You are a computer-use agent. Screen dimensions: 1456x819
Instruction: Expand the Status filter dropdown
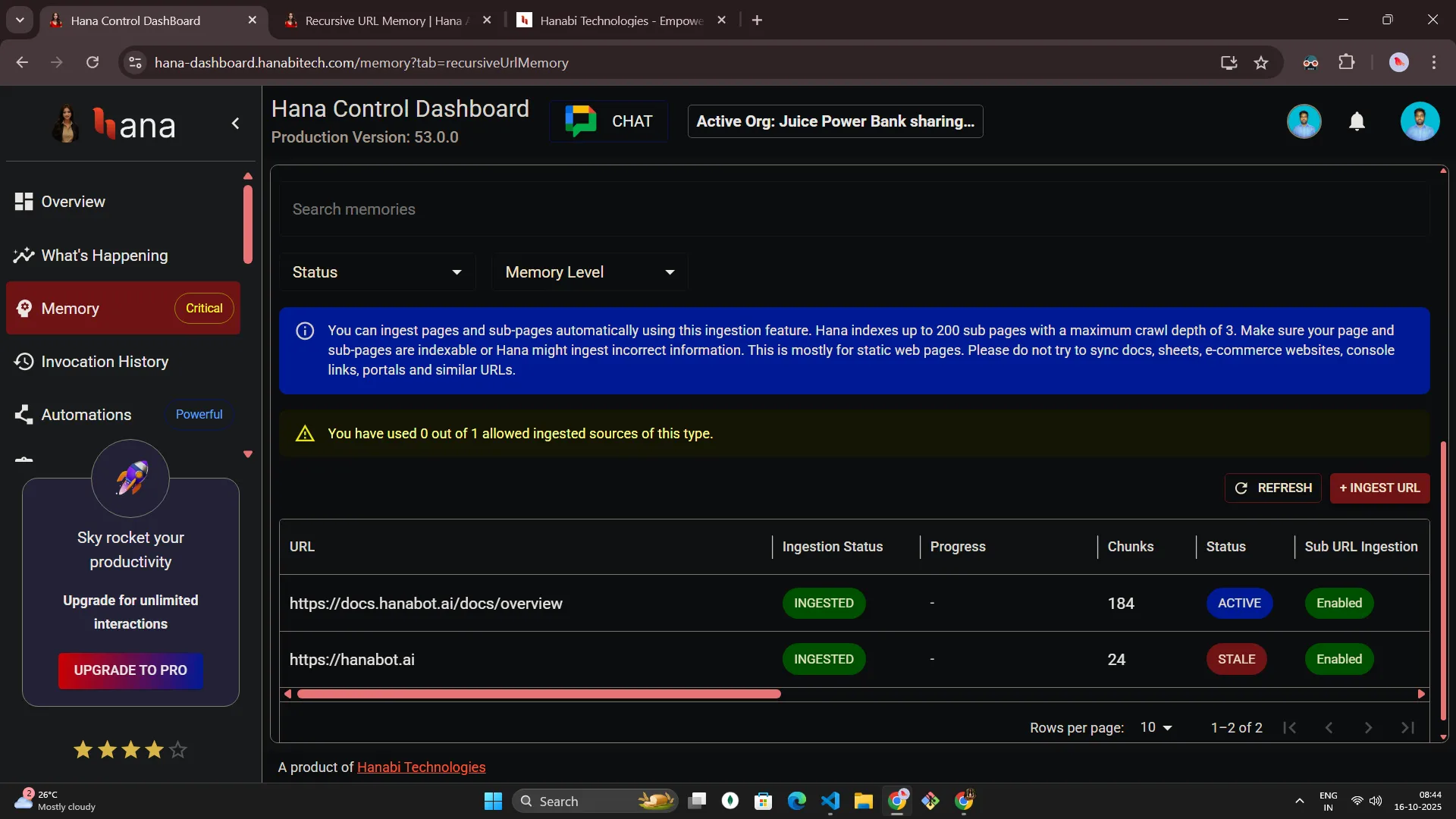tap(377, 272)
